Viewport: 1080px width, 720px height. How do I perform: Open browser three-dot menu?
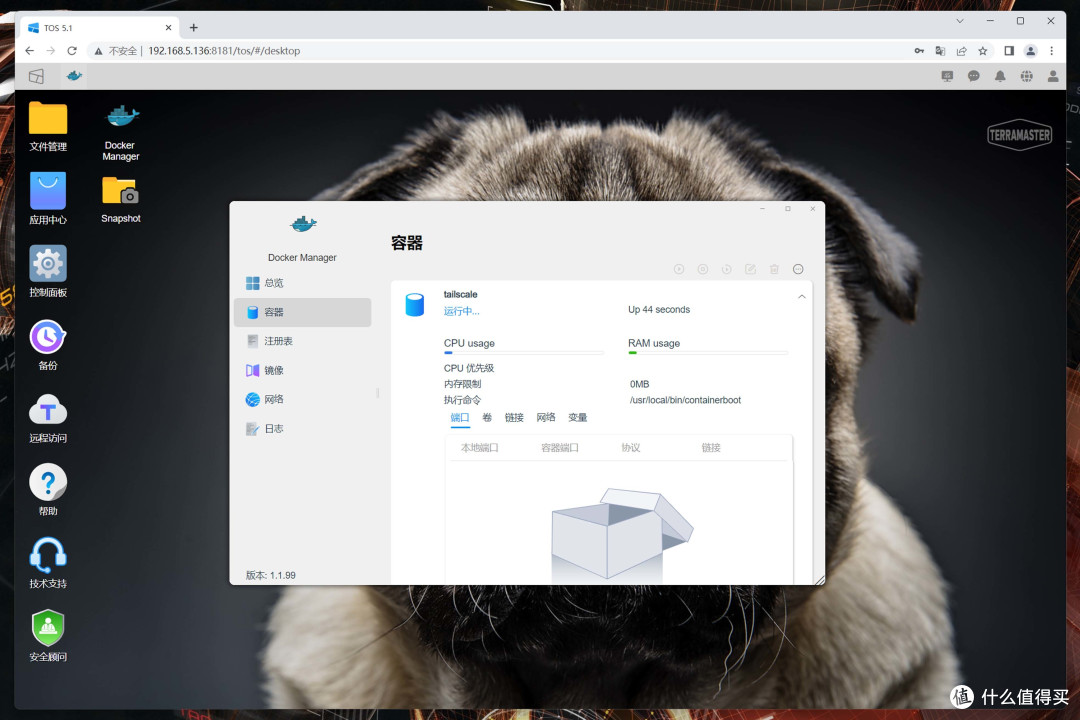(x=1051, y=51)
